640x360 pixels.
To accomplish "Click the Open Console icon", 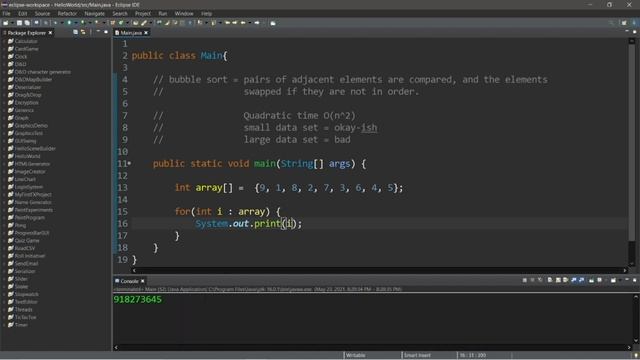I will coord(613,280).
